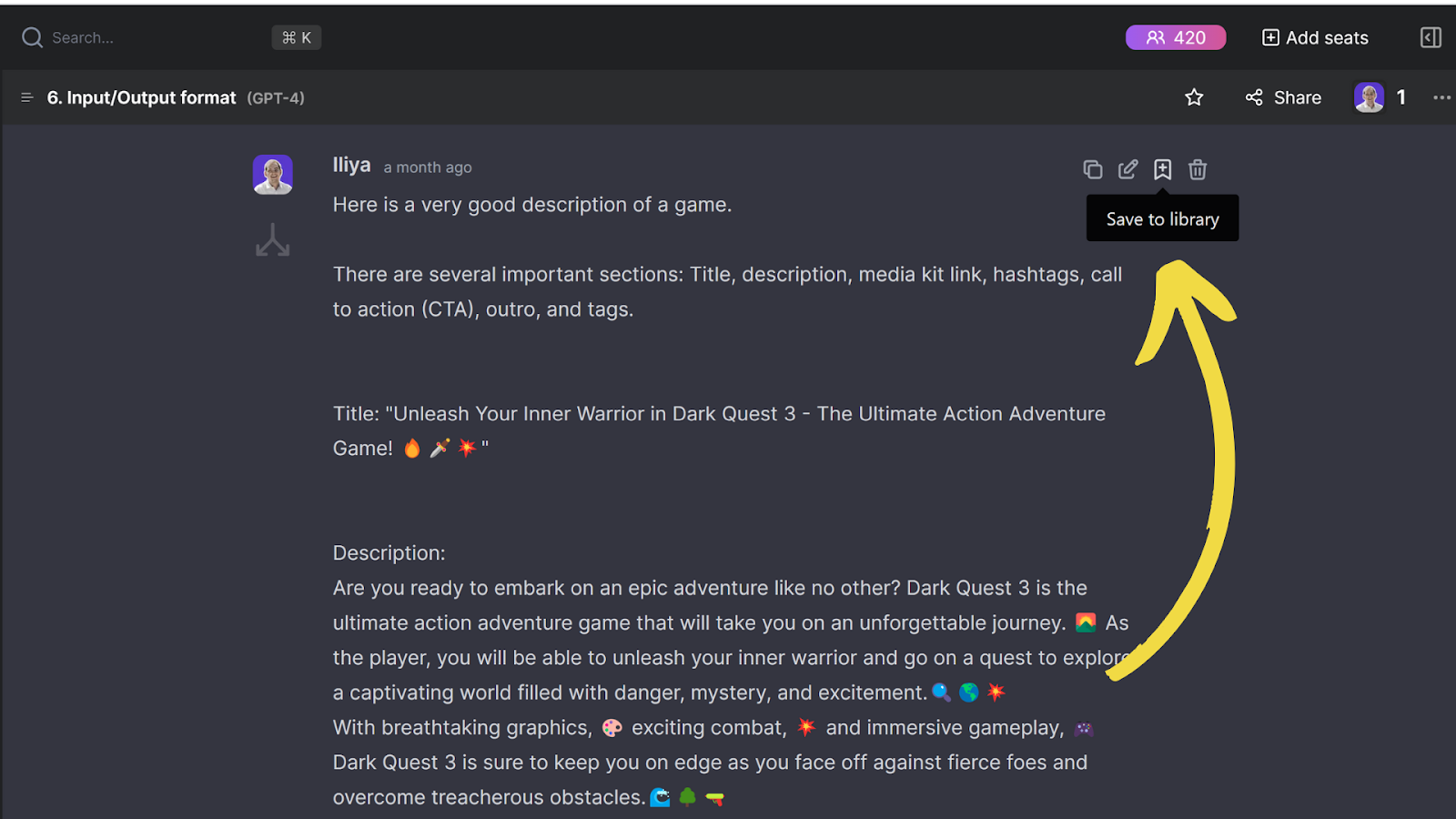Image resolution: width=1456 pixels, height=819 pixels.
Task: Open the chat list menu icon beside title
Action: point(27,97)
